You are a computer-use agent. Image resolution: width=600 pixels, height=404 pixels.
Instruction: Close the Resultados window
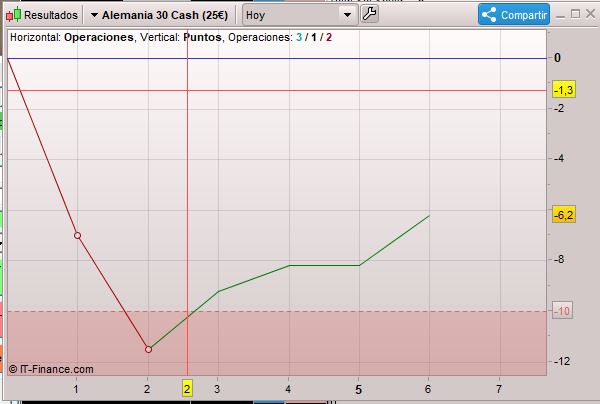tap(590, 14)
